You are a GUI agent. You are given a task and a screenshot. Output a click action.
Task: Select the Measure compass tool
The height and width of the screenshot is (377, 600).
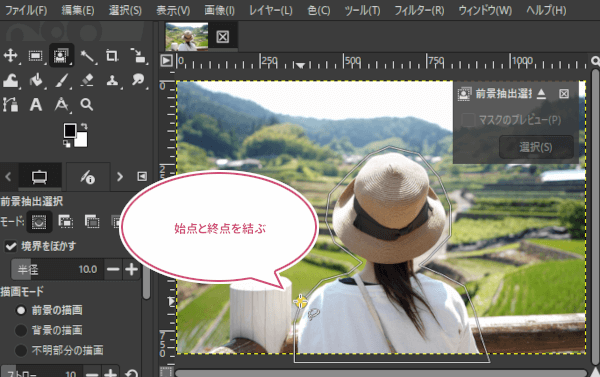coord(61,104)
